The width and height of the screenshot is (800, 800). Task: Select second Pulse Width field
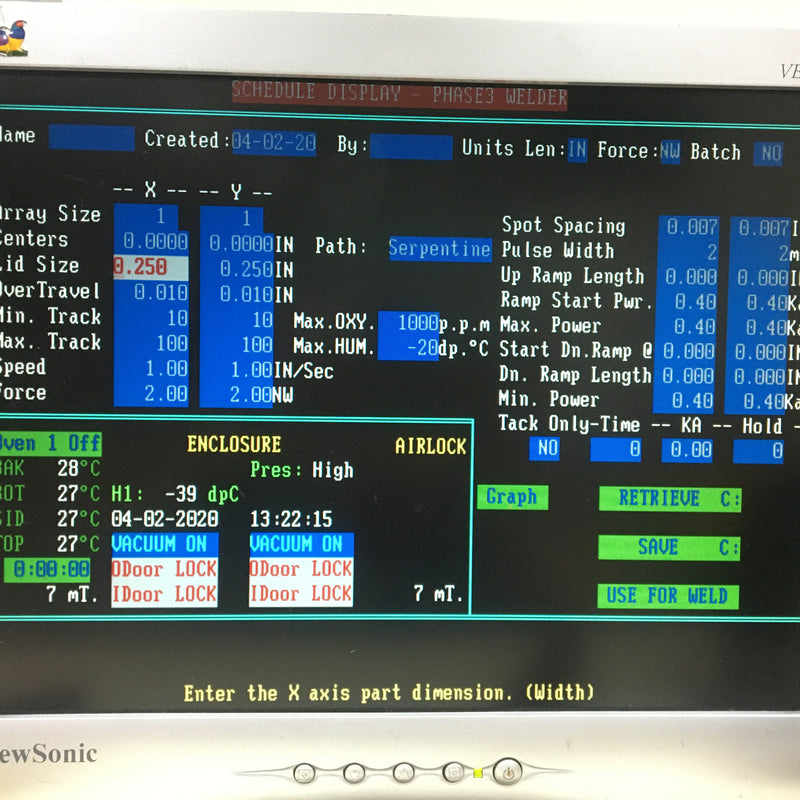[x=760, y=254]
